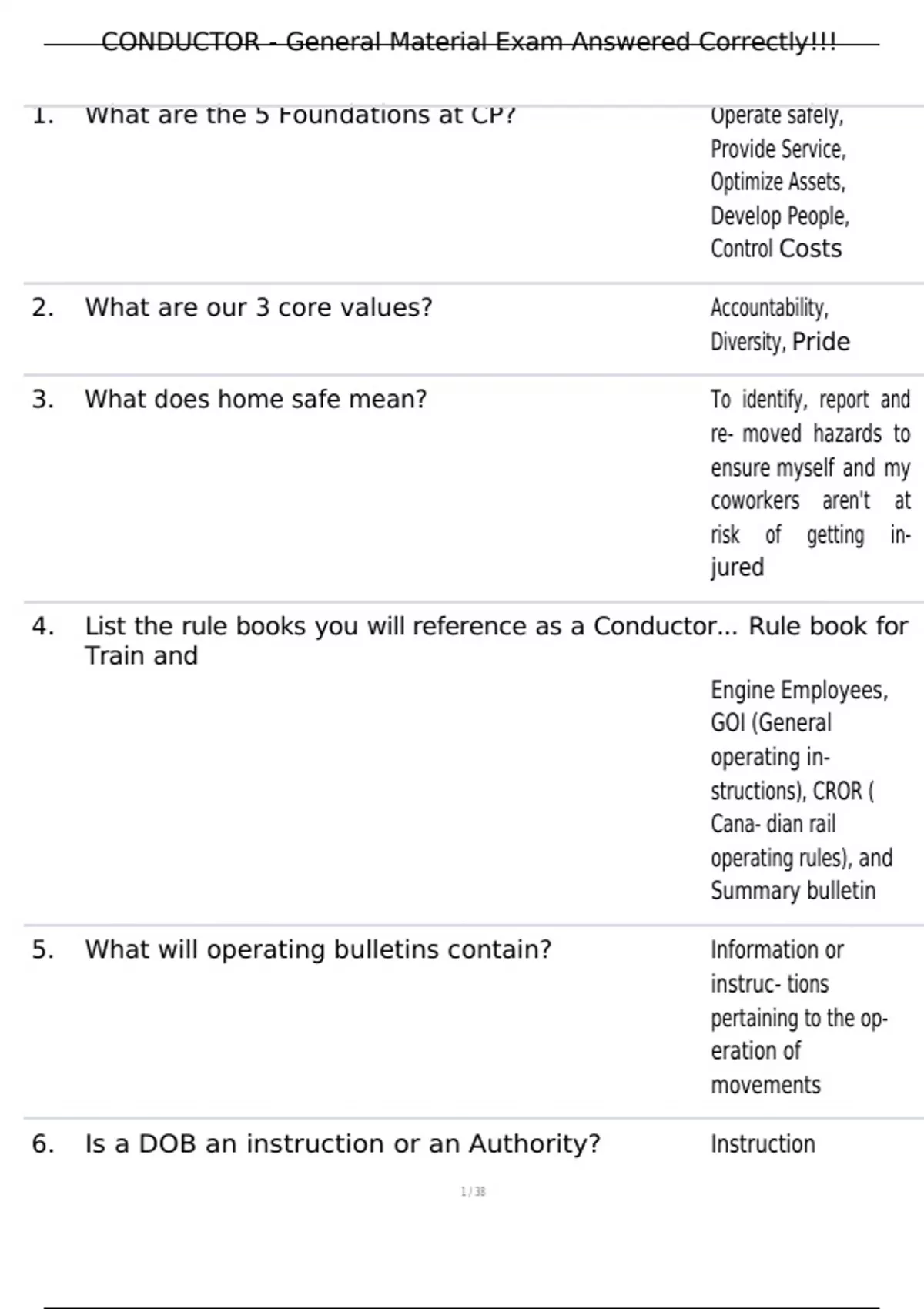Click the "GOI (General" answer line
Image resolution: width=924 pixels, height=1309 pixels.
tap(771, 723)
